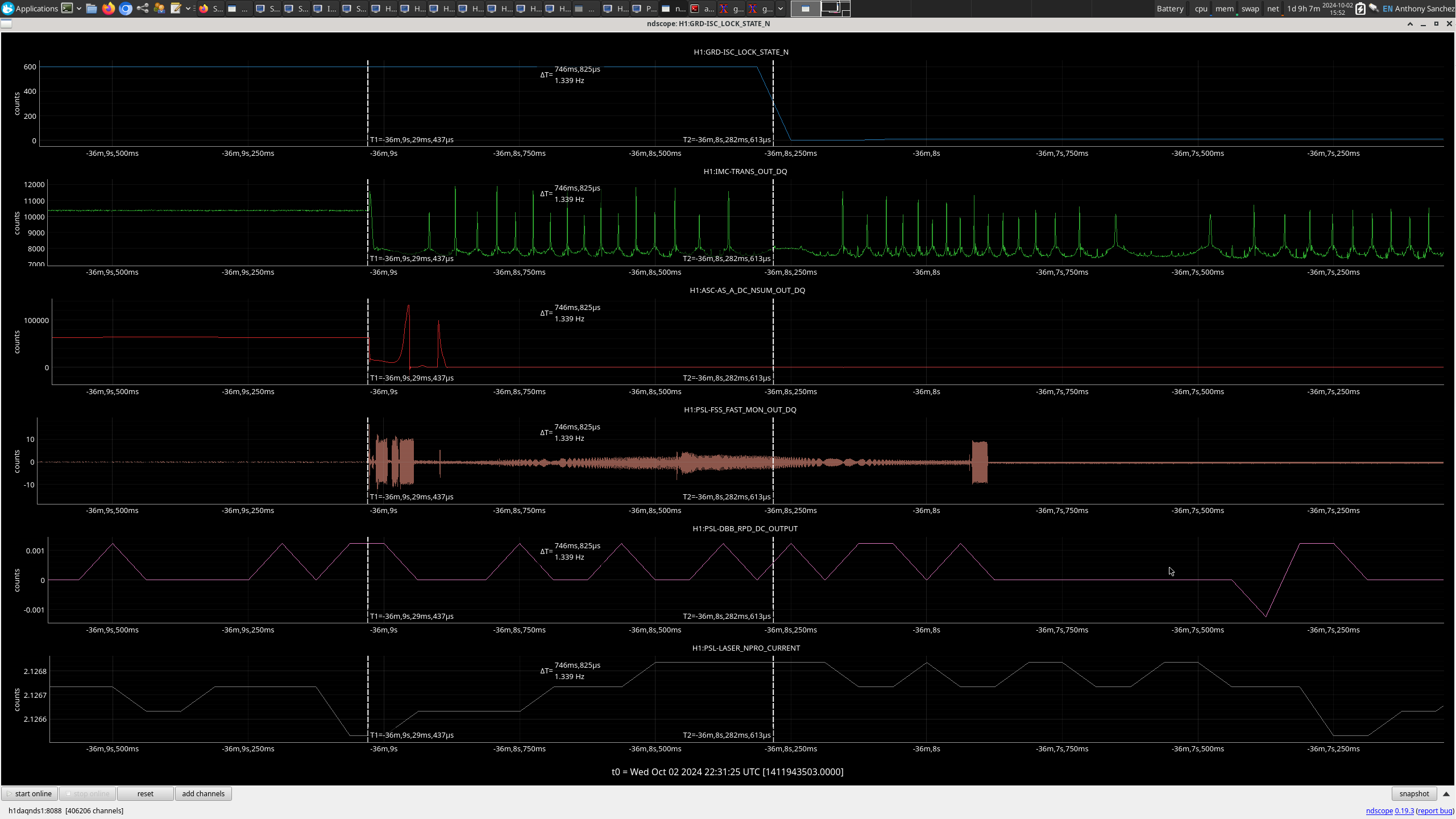Click the '12000' y-axis tick of IMC-TRANS plot

pyautogui.click(x=34, y=184)
